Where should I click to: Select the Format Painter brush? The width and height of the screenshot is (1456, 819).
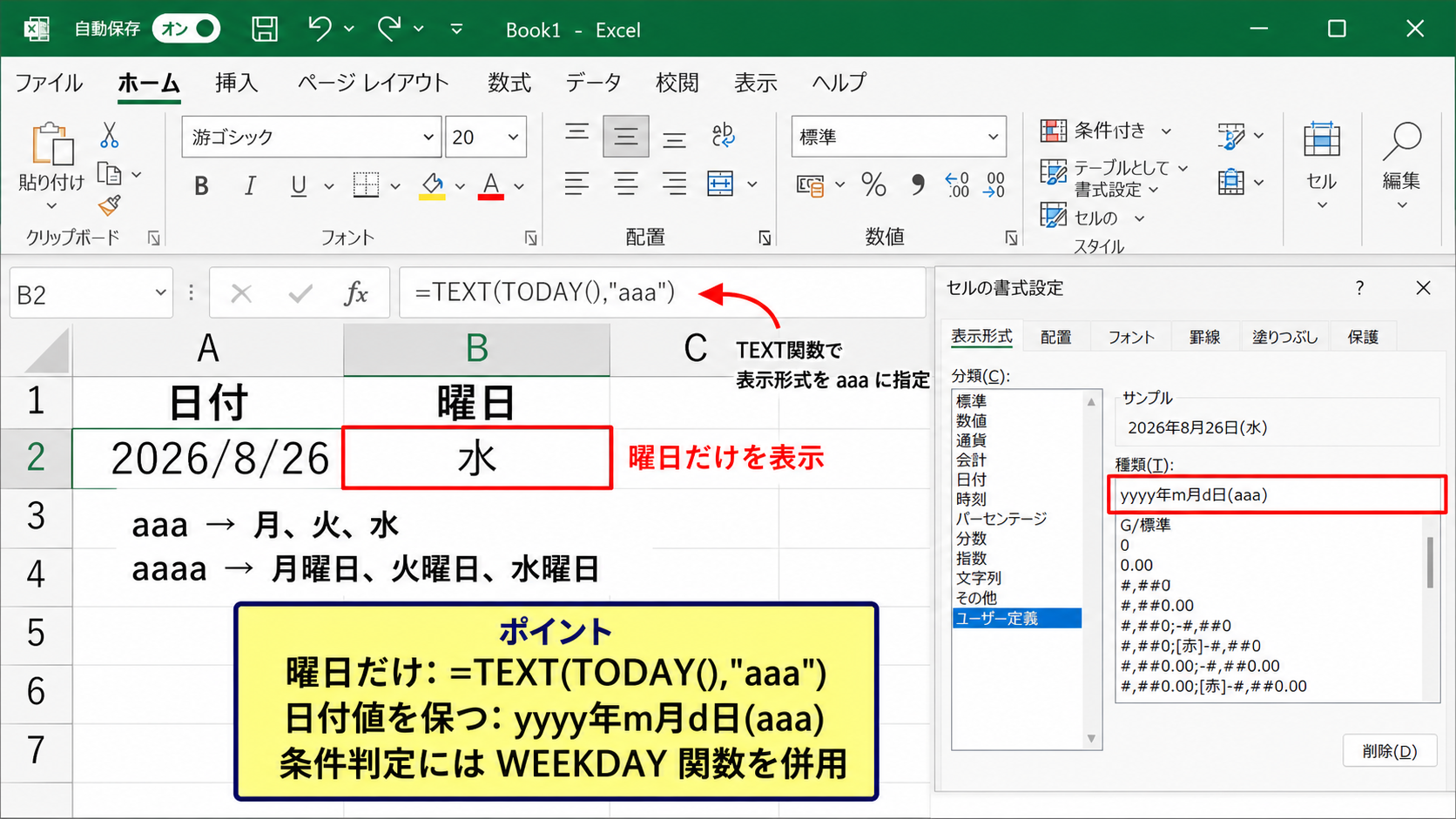[x=109, y=205]
